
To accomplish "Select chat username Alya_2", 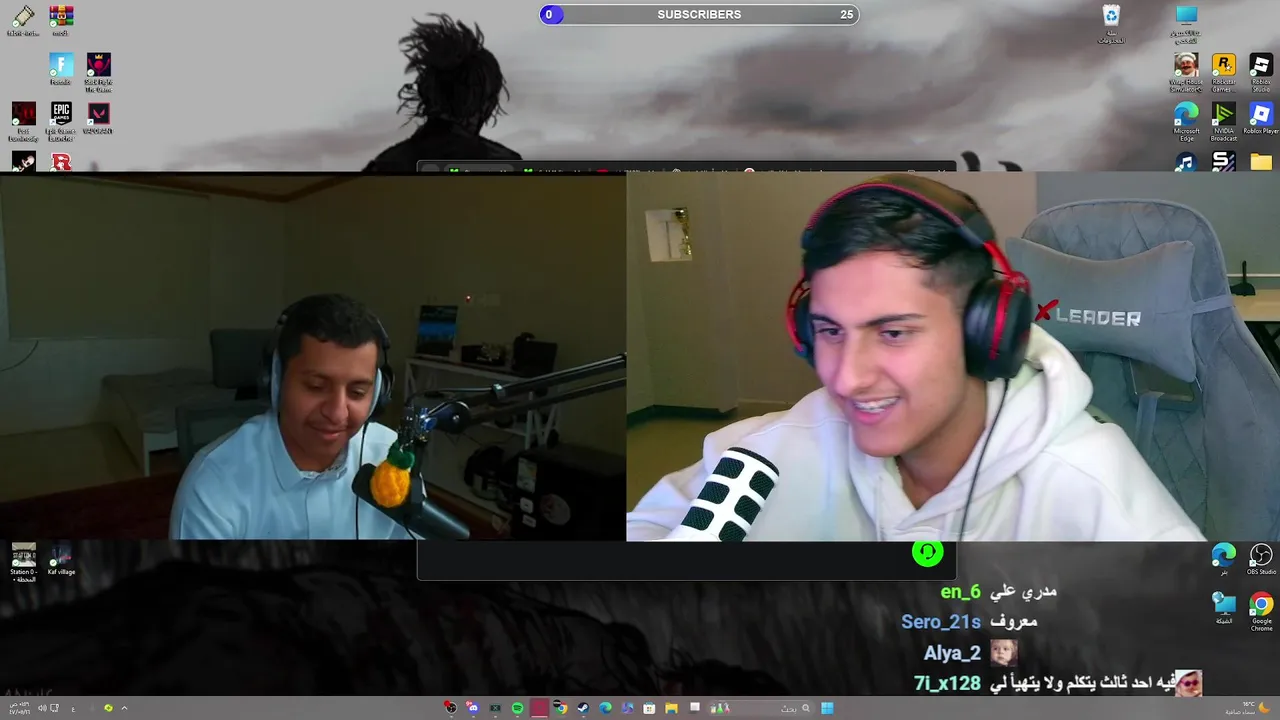I will [952, 653].
